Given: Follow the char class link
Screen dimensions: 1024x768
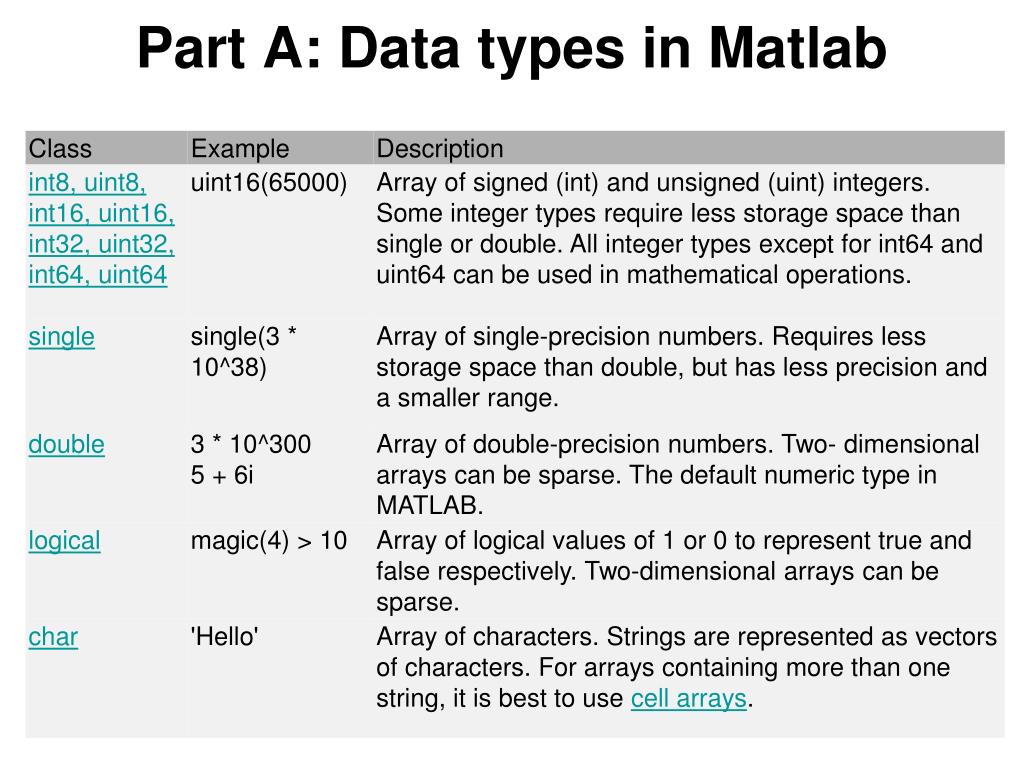Looking at the screenshot, I should (53, 637).
